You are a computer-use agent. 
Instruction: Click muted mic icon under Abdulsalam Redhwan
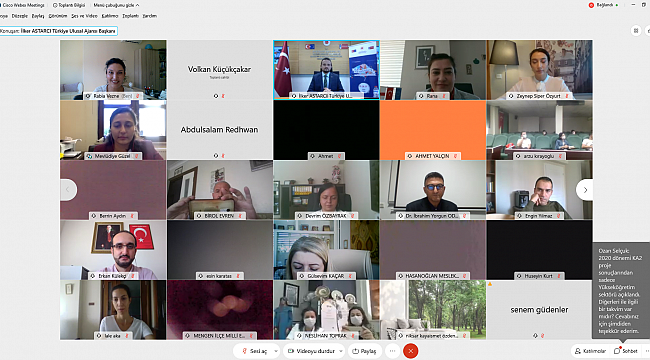tap(223, 156)
